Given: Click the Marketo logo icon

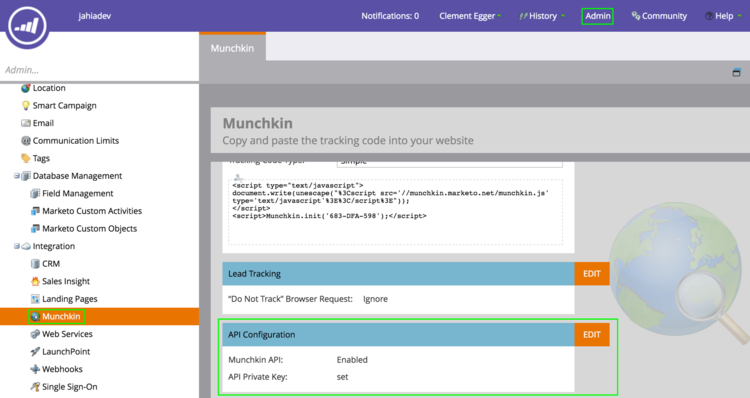Looking at the screenshot, I should click(x=27, y=26).
